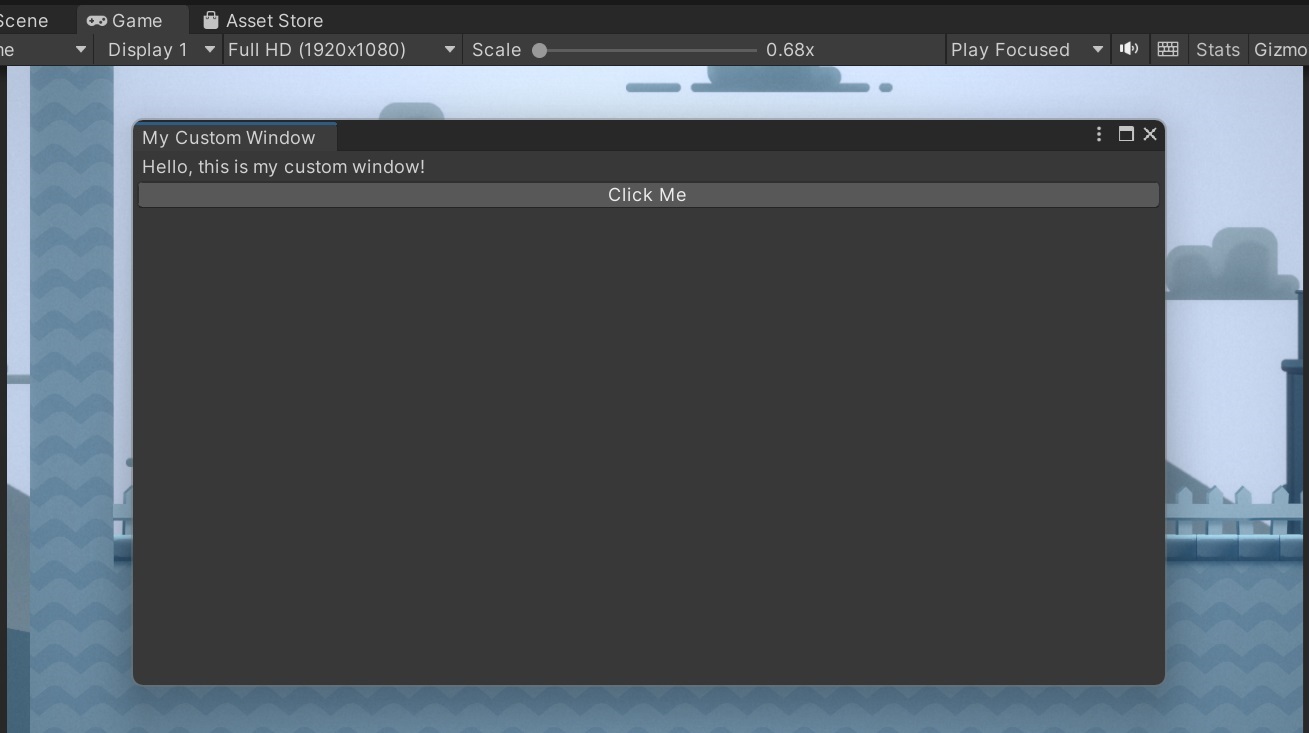
Task: Click the Scale slider handle
Action: coord(540,50)
